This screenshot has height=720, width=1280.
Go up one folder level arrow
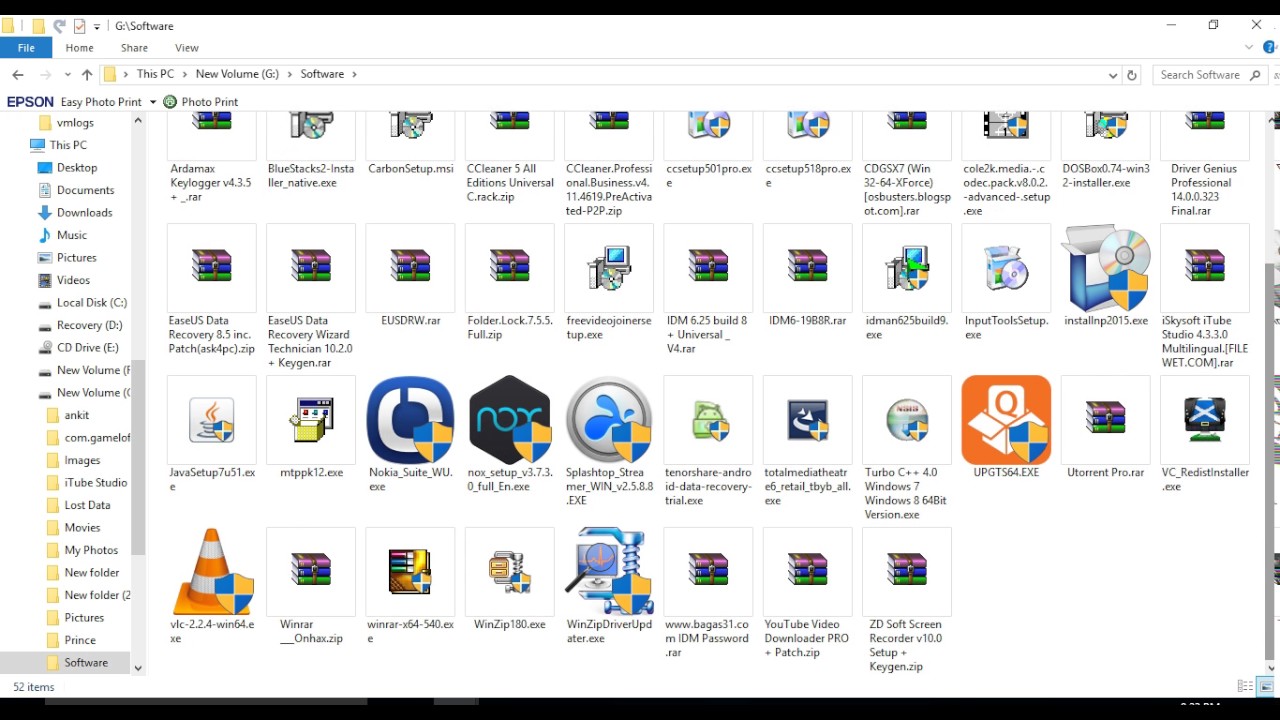[87, 75]
